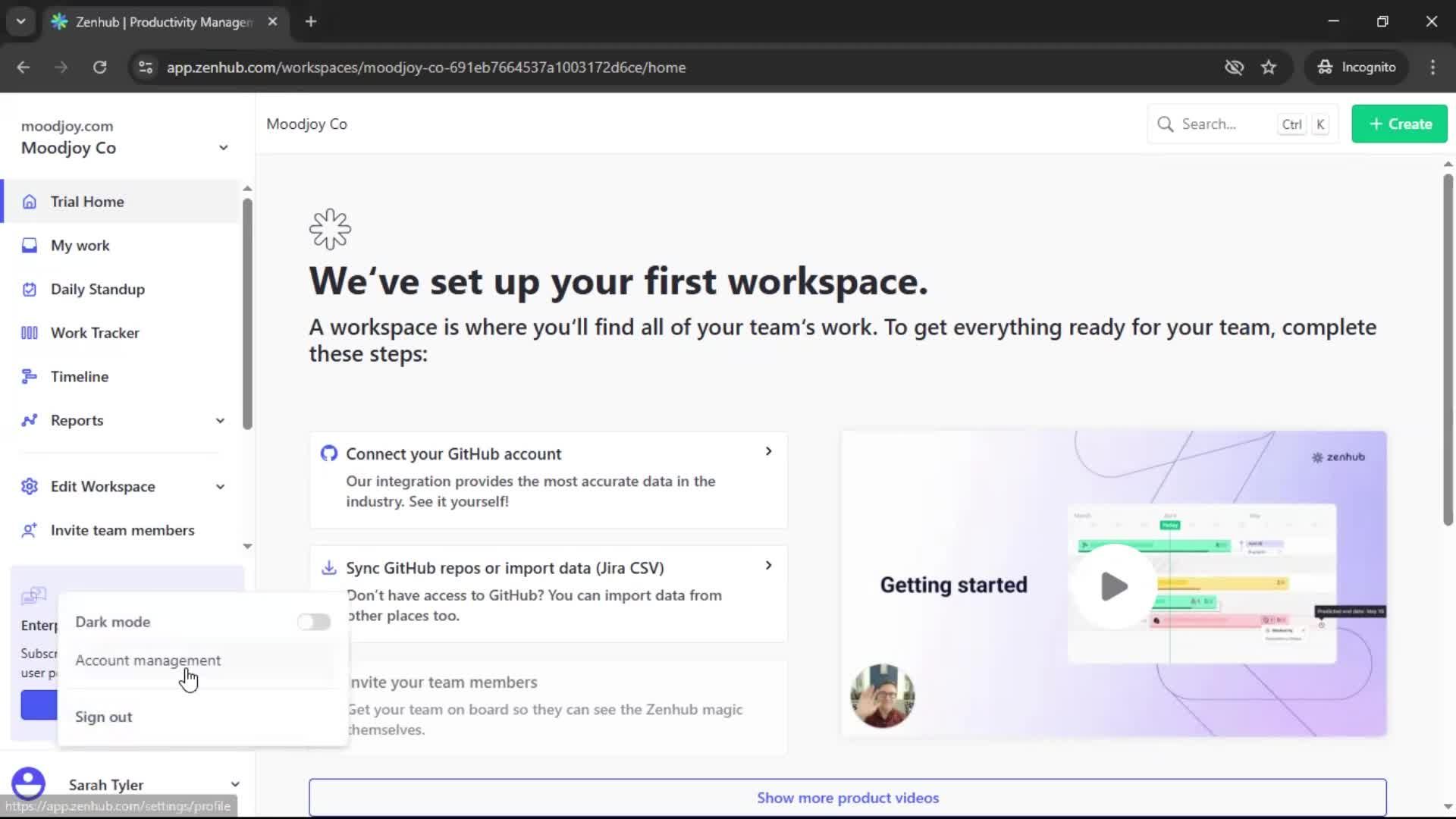Open Daily Standup from the sidebar

point(97,289)
